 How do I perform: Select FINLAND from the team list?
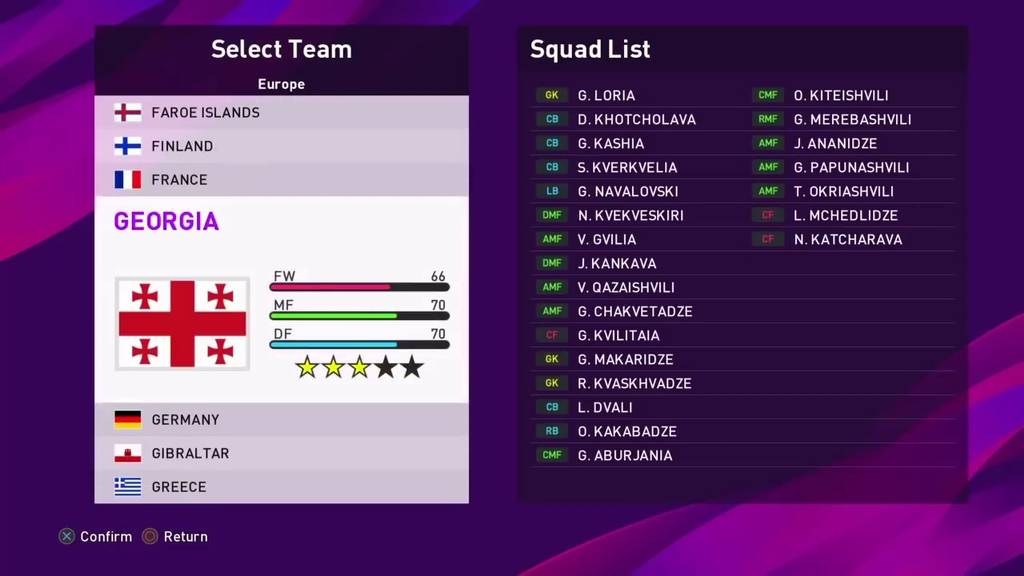[182, 146]
